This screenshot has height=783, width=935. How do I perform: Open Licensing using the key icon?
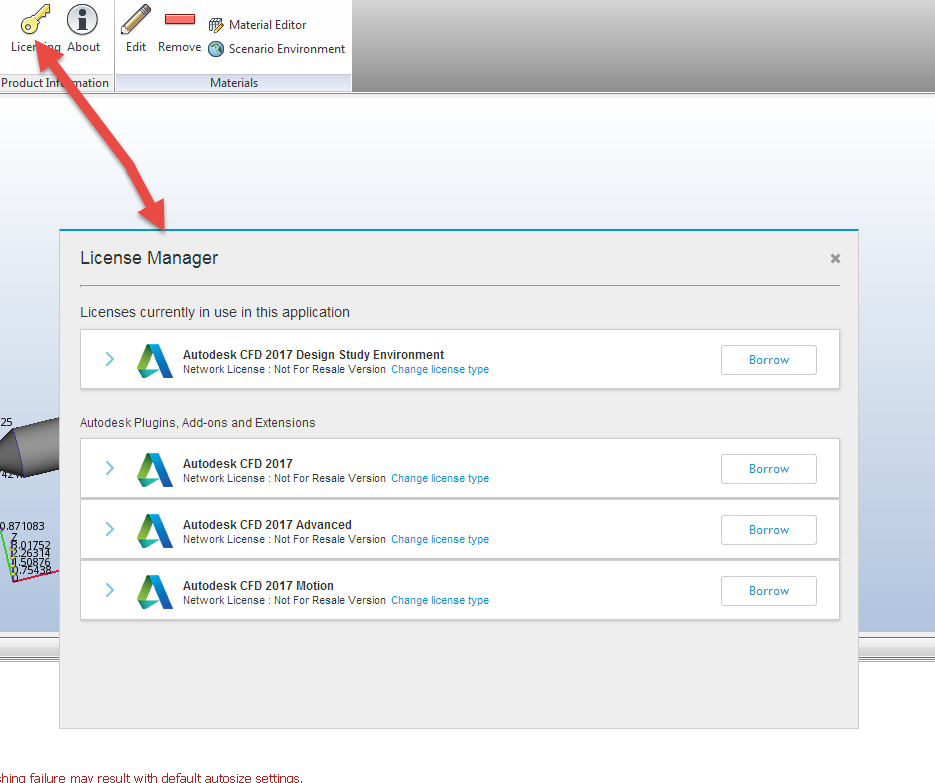[33, 22]
